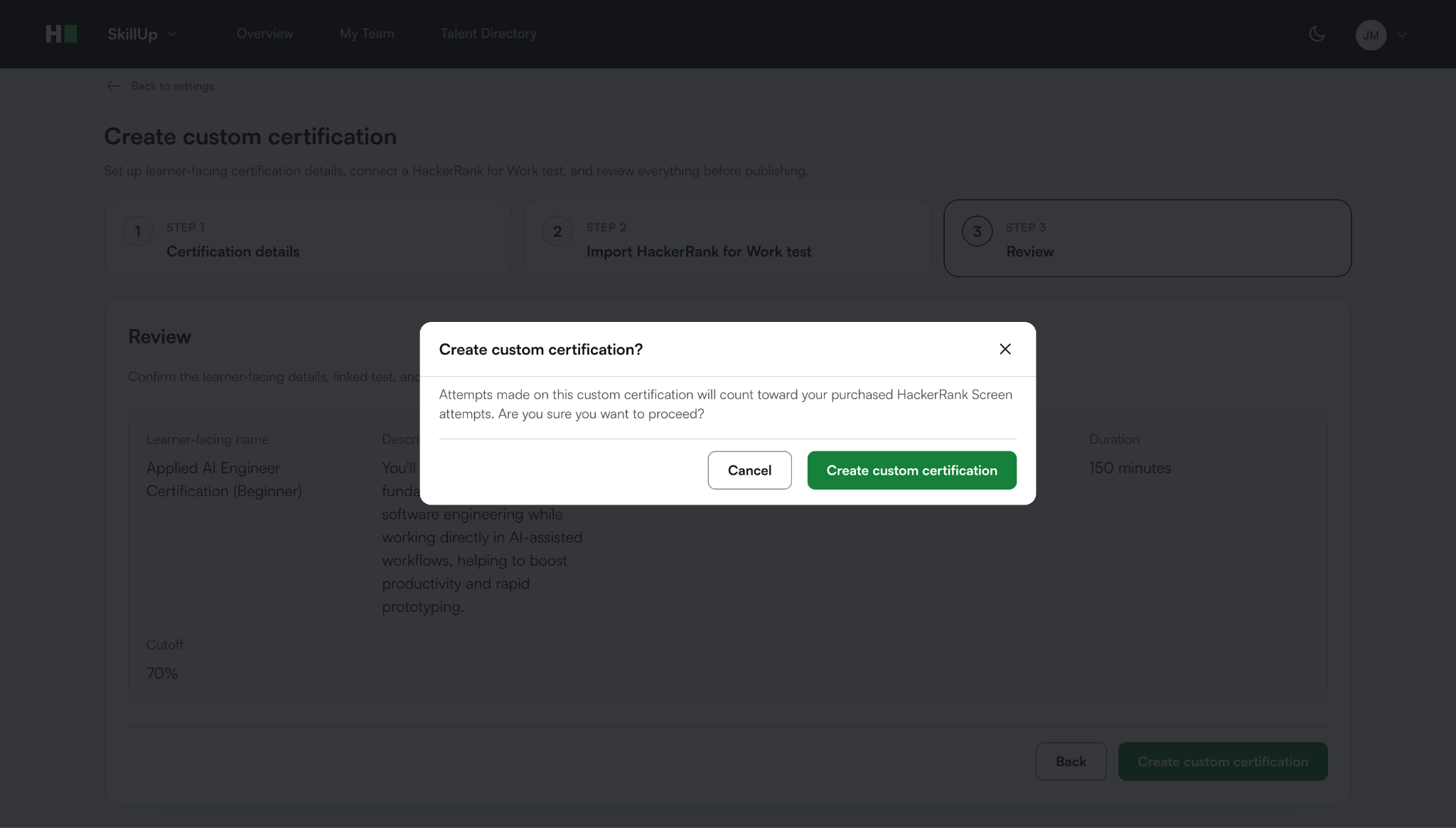
Task: Click the HackerRank logo icon
Action: tap(61, 33)
